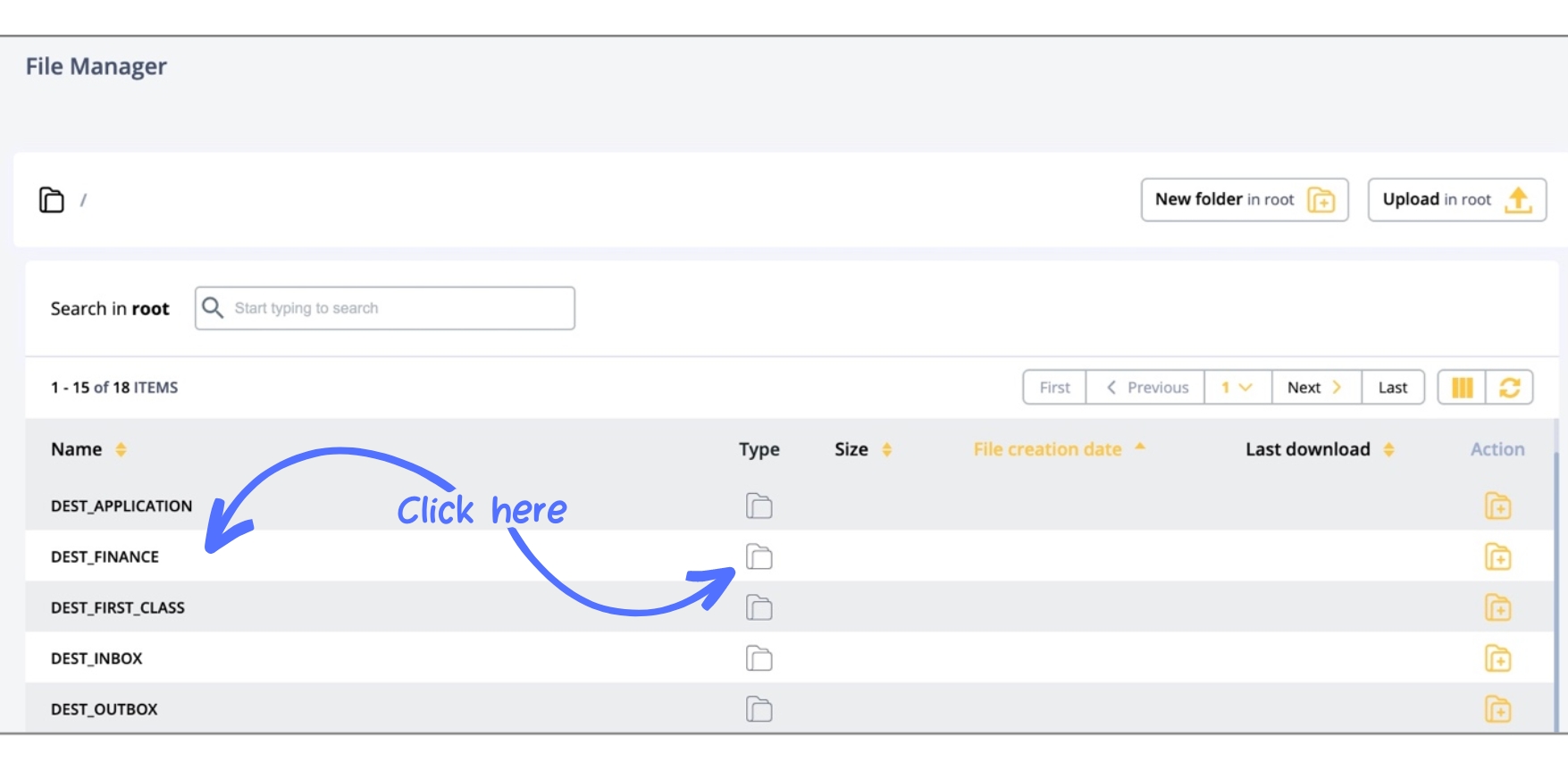Click the DEST_APPLICATION add-folder action icon
The width and height of the screenshot is (1568, 769).
pos(1497,506)
